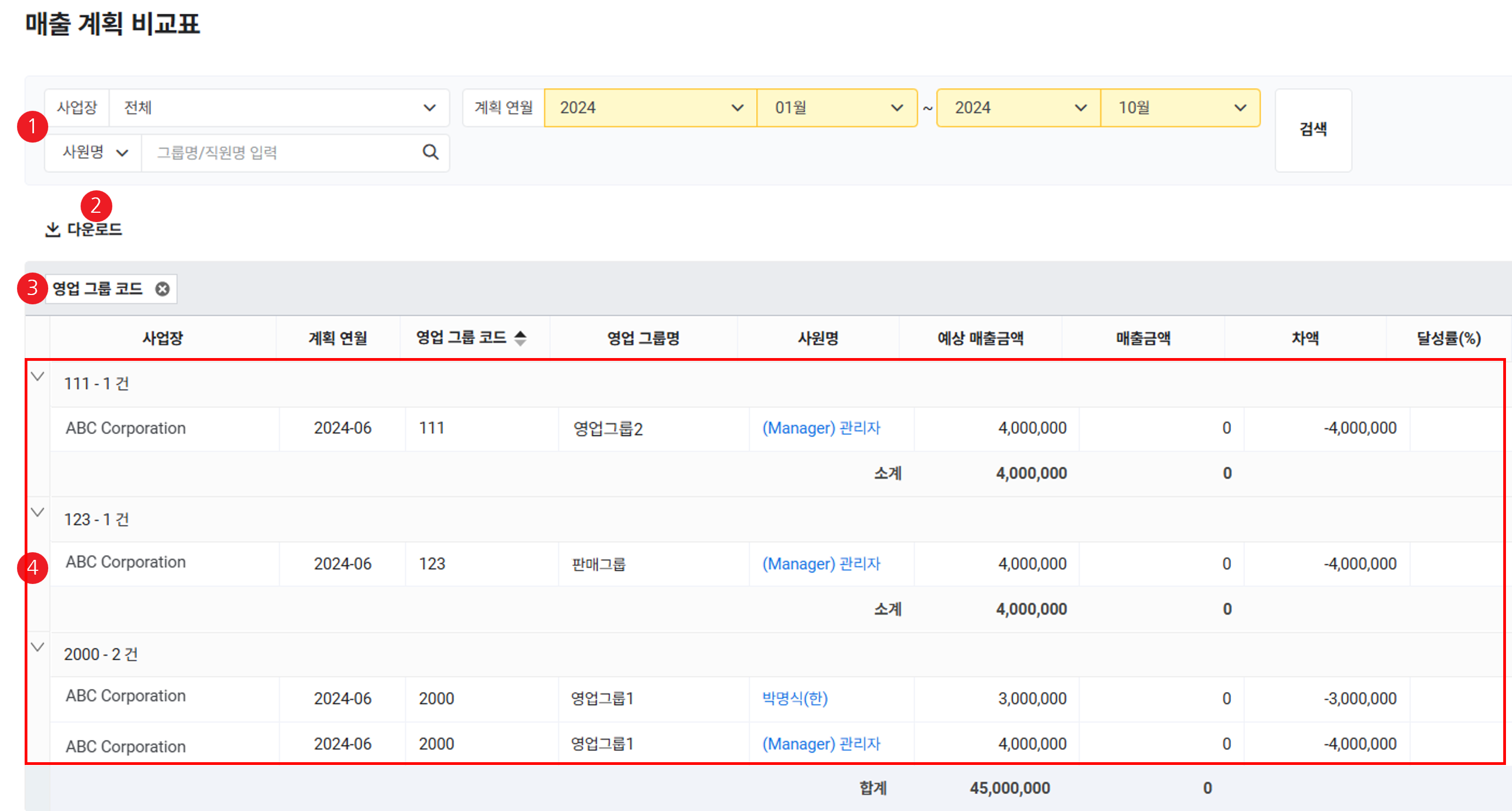Open the 사원명 search type dropdown
Image resolution: width=1512 pixels, height=811 pixels.
pos(94,152)
